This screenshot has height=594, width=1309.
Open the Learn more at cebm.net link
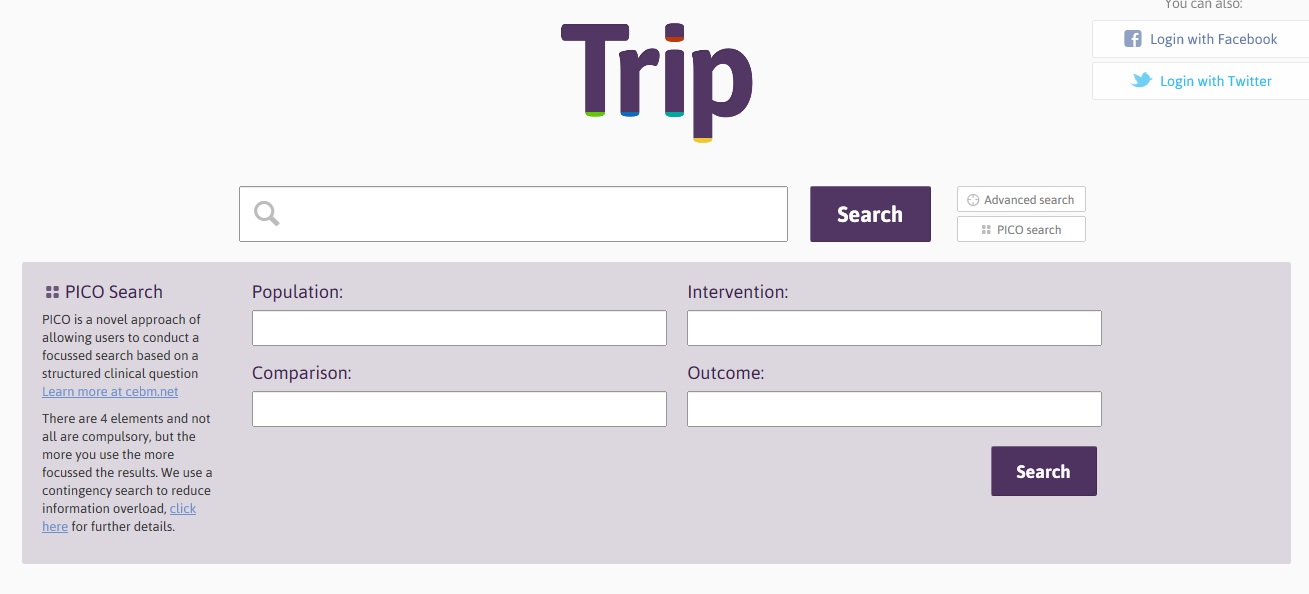pos(109,391)
